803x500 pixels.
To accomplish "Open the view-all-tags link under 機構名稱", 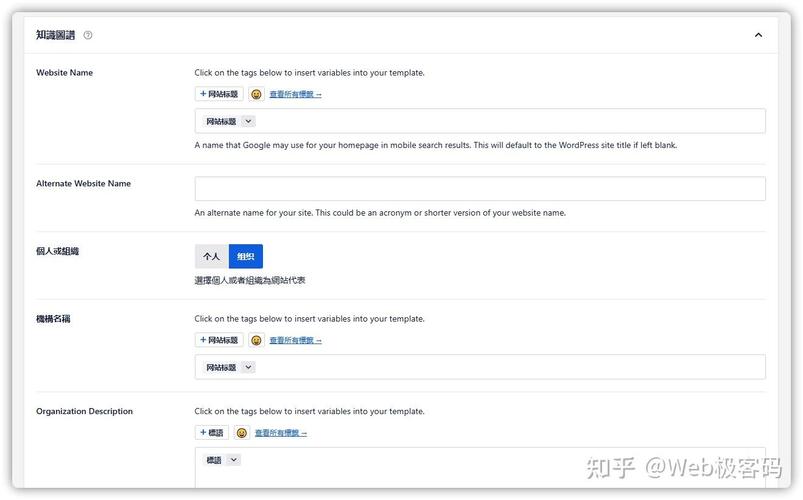I will pos(295,340).
